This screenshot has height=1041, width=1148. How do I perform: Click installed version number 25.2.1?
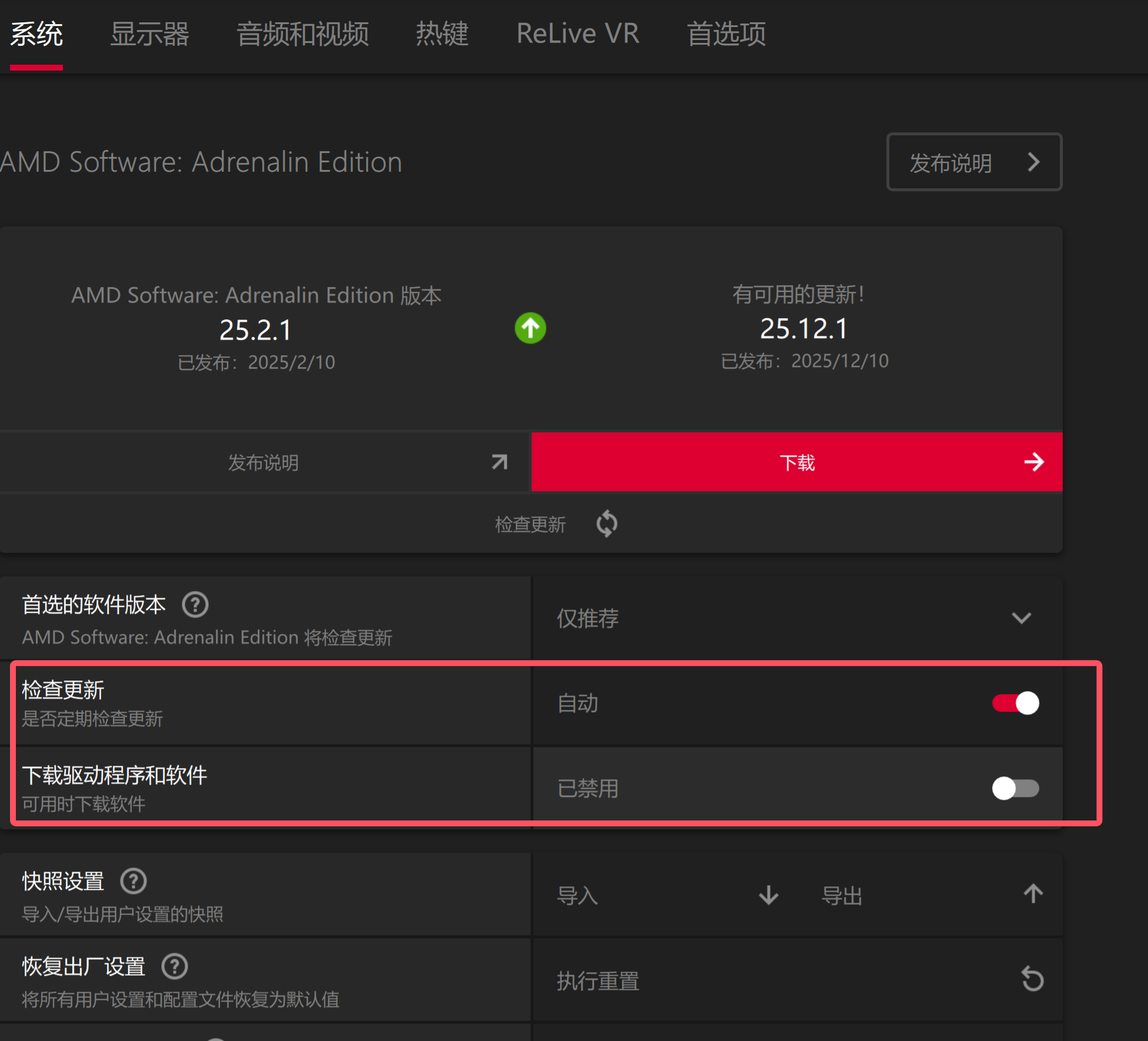(x=256, y=330)
